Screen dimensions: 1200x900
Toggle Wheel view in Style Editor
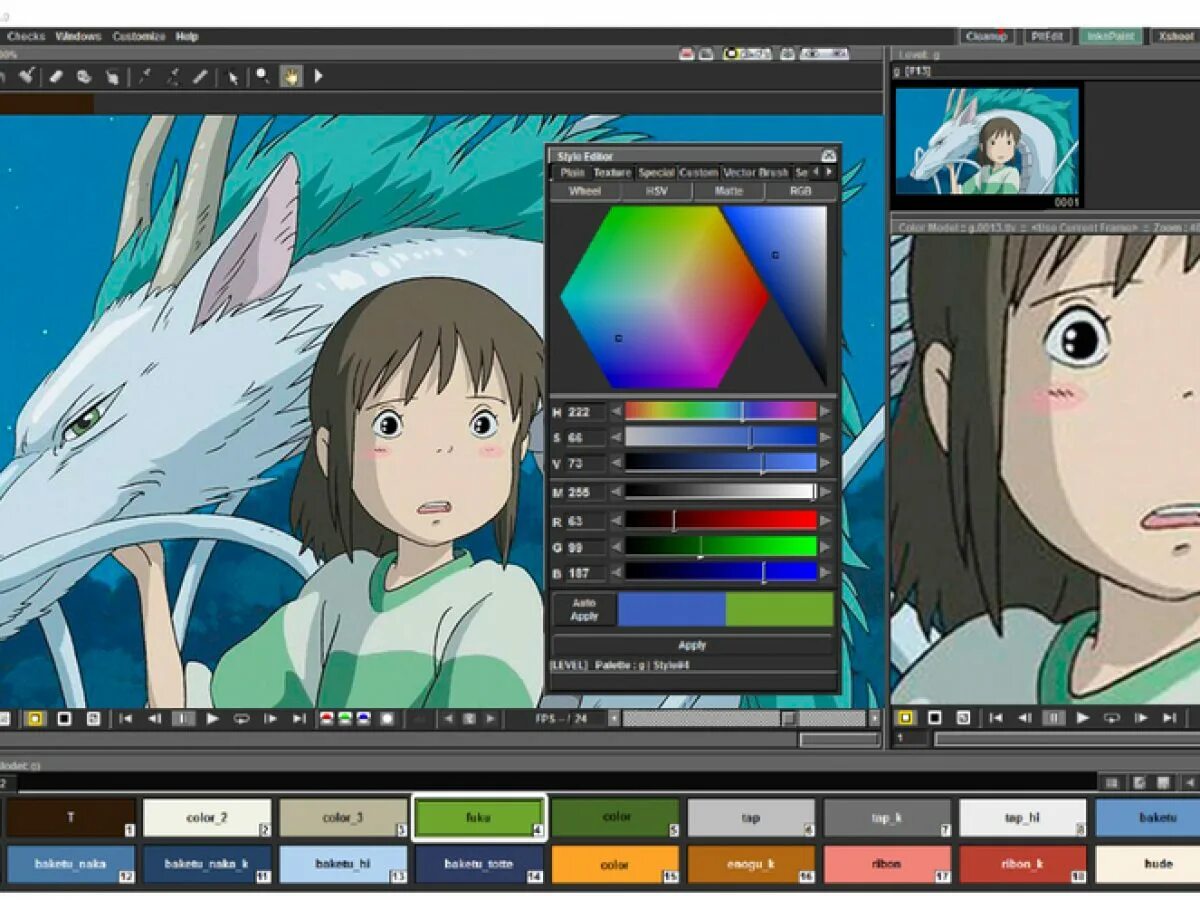pos(585,191)
